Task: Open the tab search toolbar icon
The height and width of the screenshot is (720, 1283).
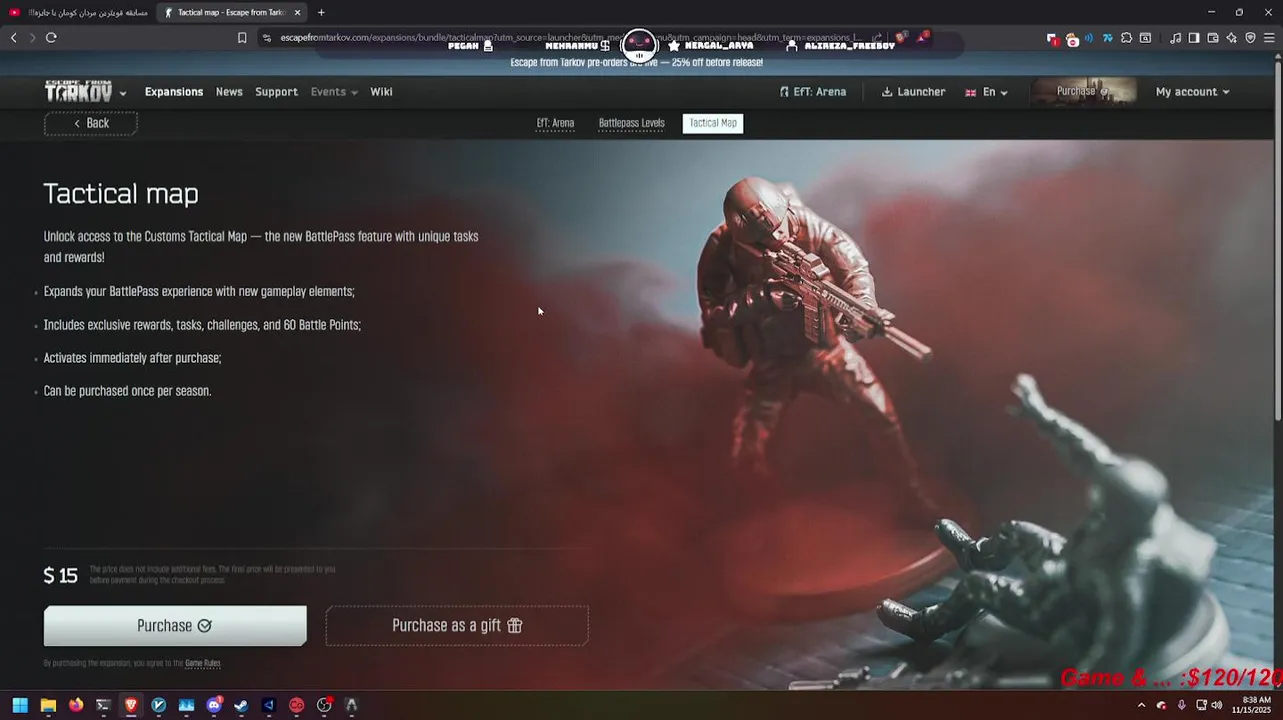Action: (x=1145, y=38)
